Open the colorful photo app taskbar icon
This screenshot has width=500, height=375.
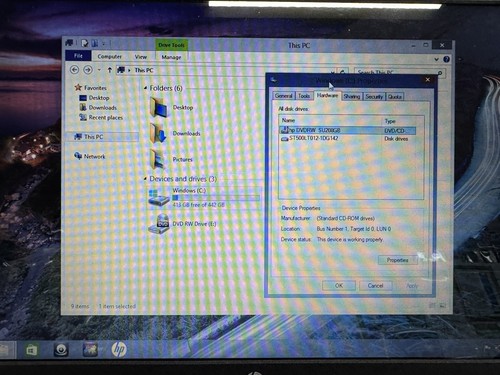pyautogui.click(x=90, y=350)
